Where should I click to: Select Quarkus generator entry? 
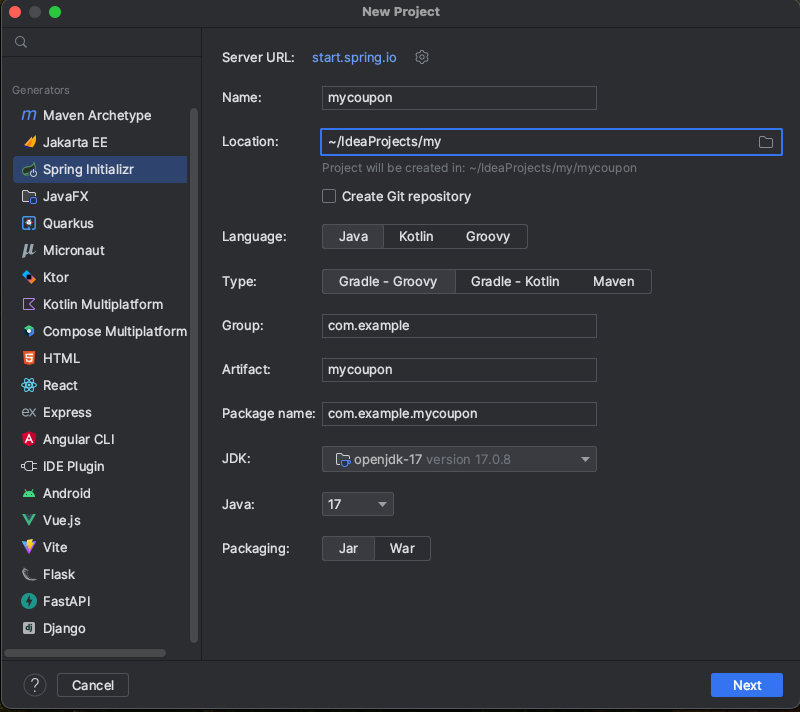(100, 223)
